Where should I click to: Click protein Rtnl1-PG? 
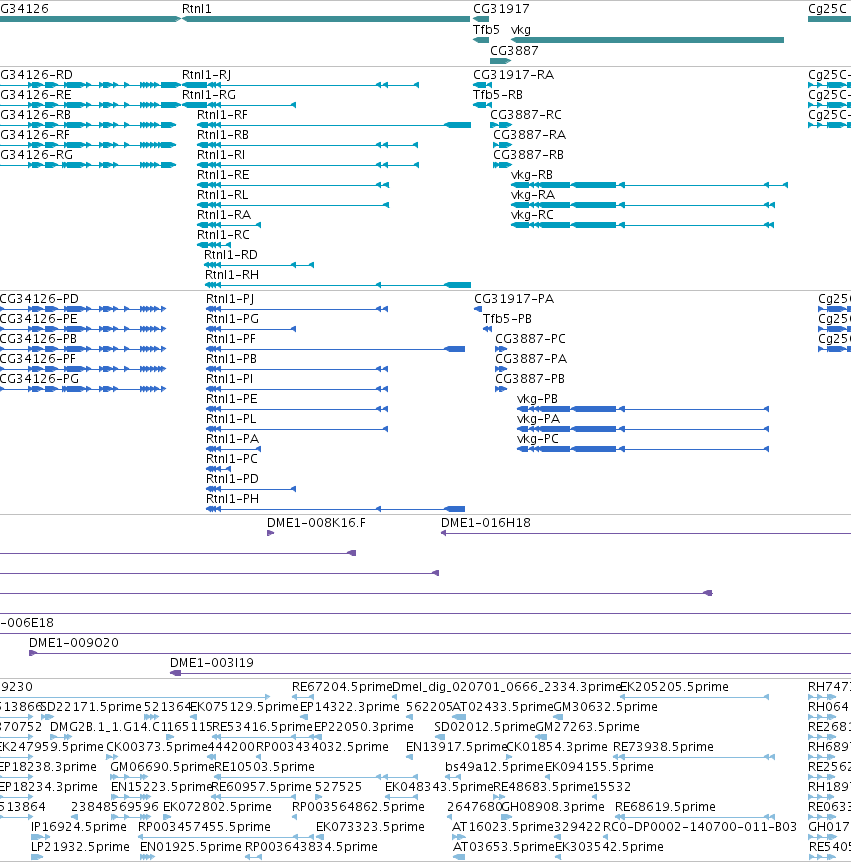251,329
